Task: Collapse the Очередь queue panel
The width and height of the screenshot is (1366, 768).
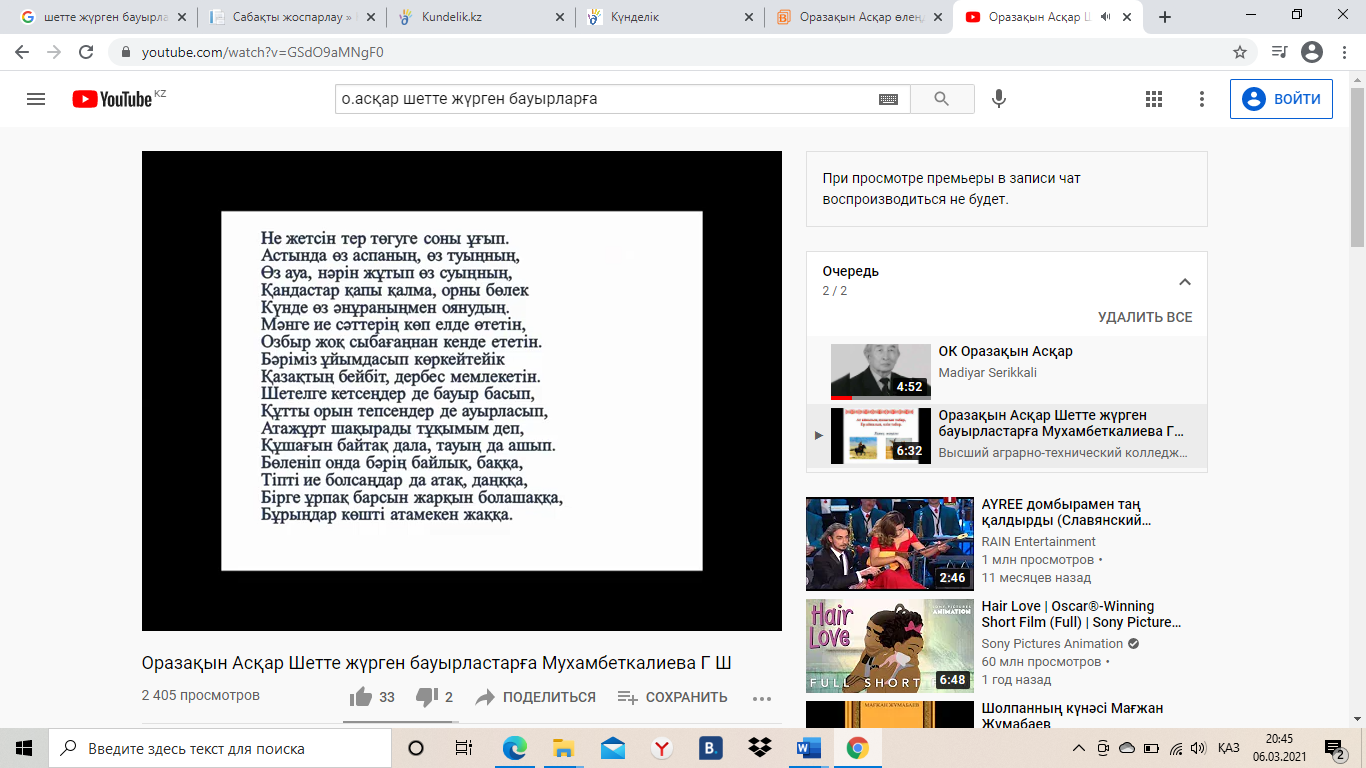Action: (1185, 282)
